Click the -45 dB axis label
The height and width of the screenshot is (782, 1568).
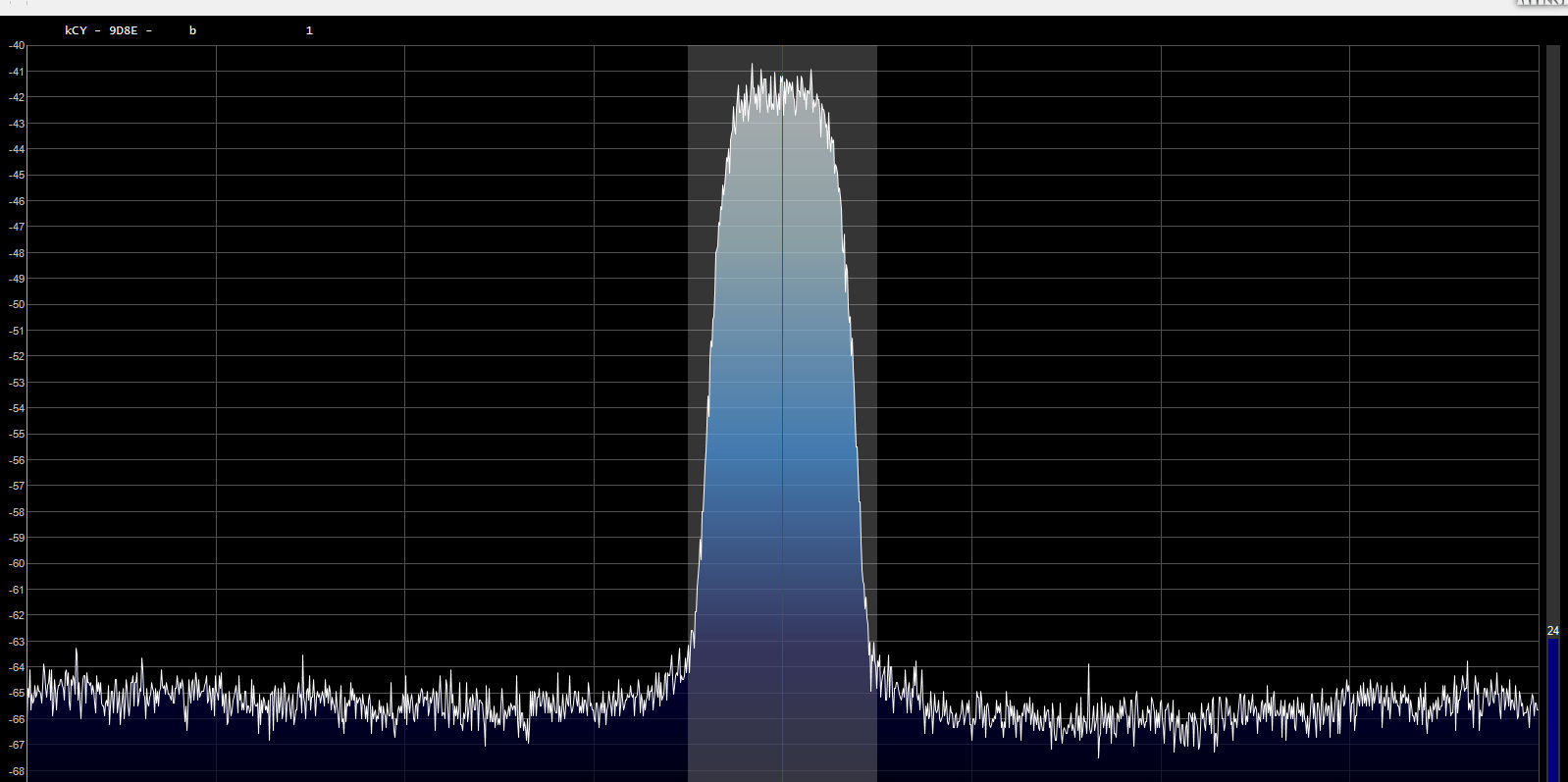(x=17, y=176)
